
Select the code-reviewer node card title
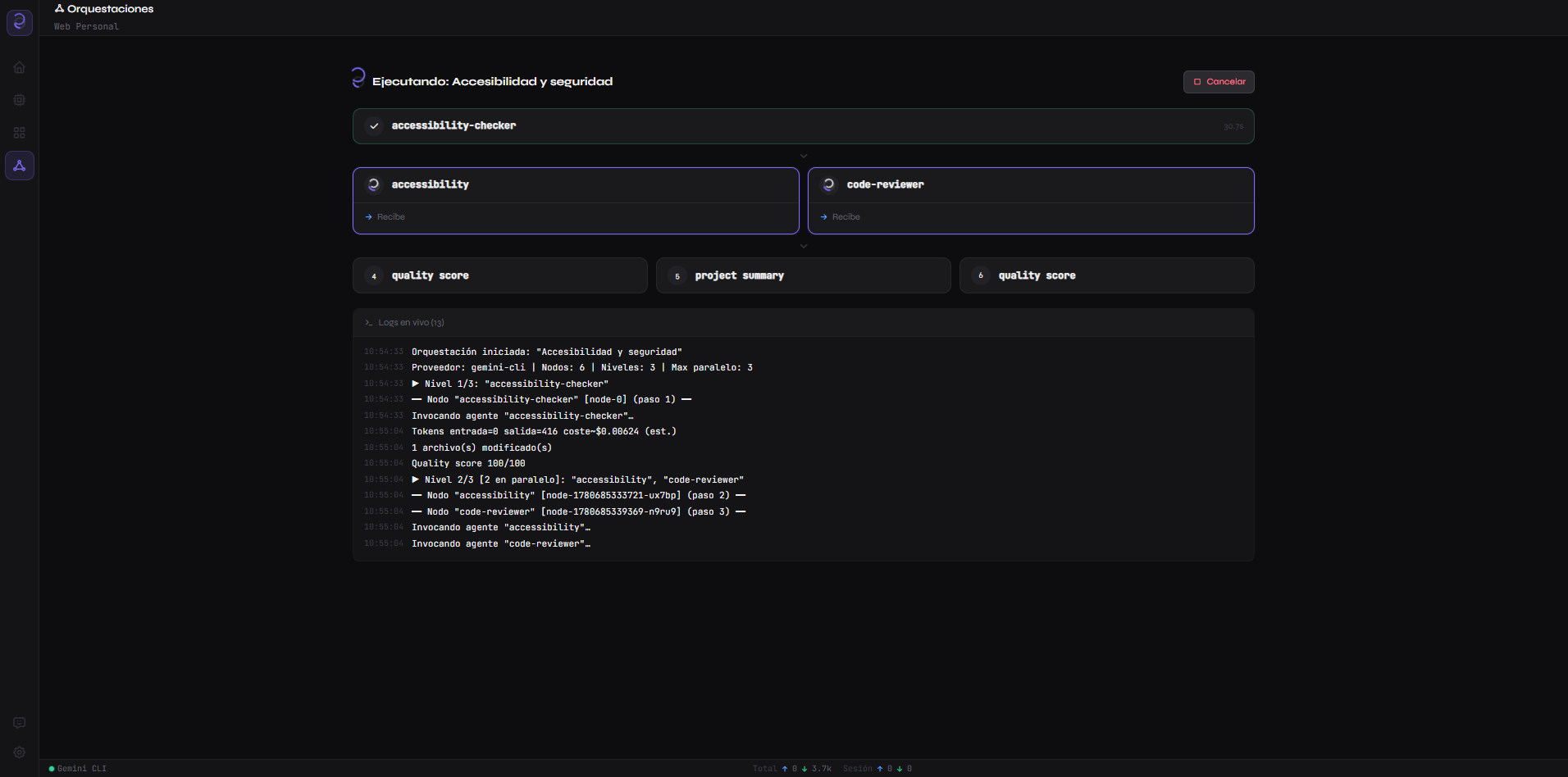tap(886, 185)
